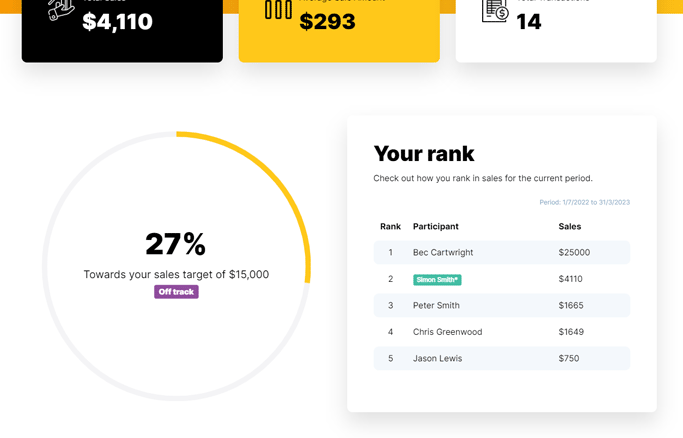Click the bar chart average sale icon
The width and height of the screenshot is (683, 438).
coord(278,9)
